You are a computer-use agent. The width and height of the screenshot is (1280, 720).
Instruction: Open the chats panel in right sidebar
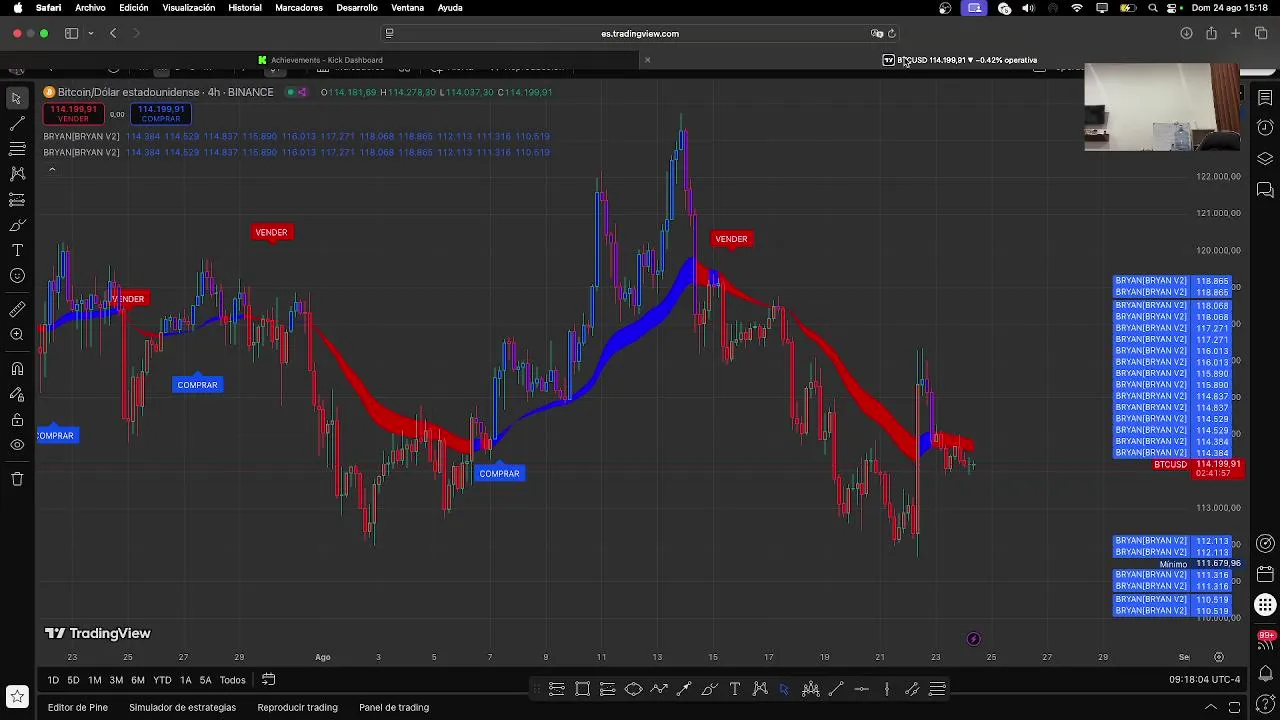point(1265,190)
